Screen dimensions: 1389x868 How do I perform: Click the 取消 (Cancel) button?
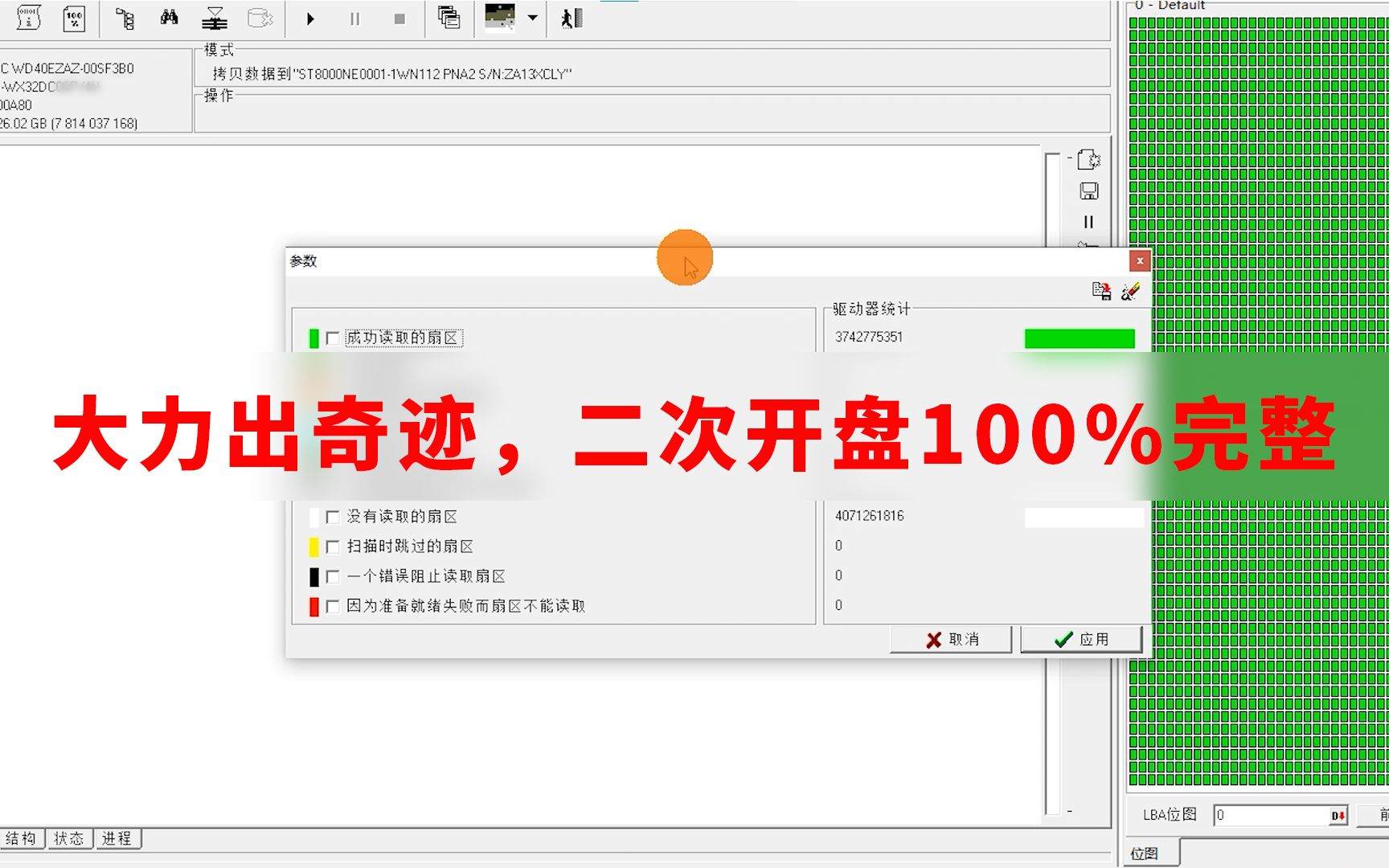point(951,640)
